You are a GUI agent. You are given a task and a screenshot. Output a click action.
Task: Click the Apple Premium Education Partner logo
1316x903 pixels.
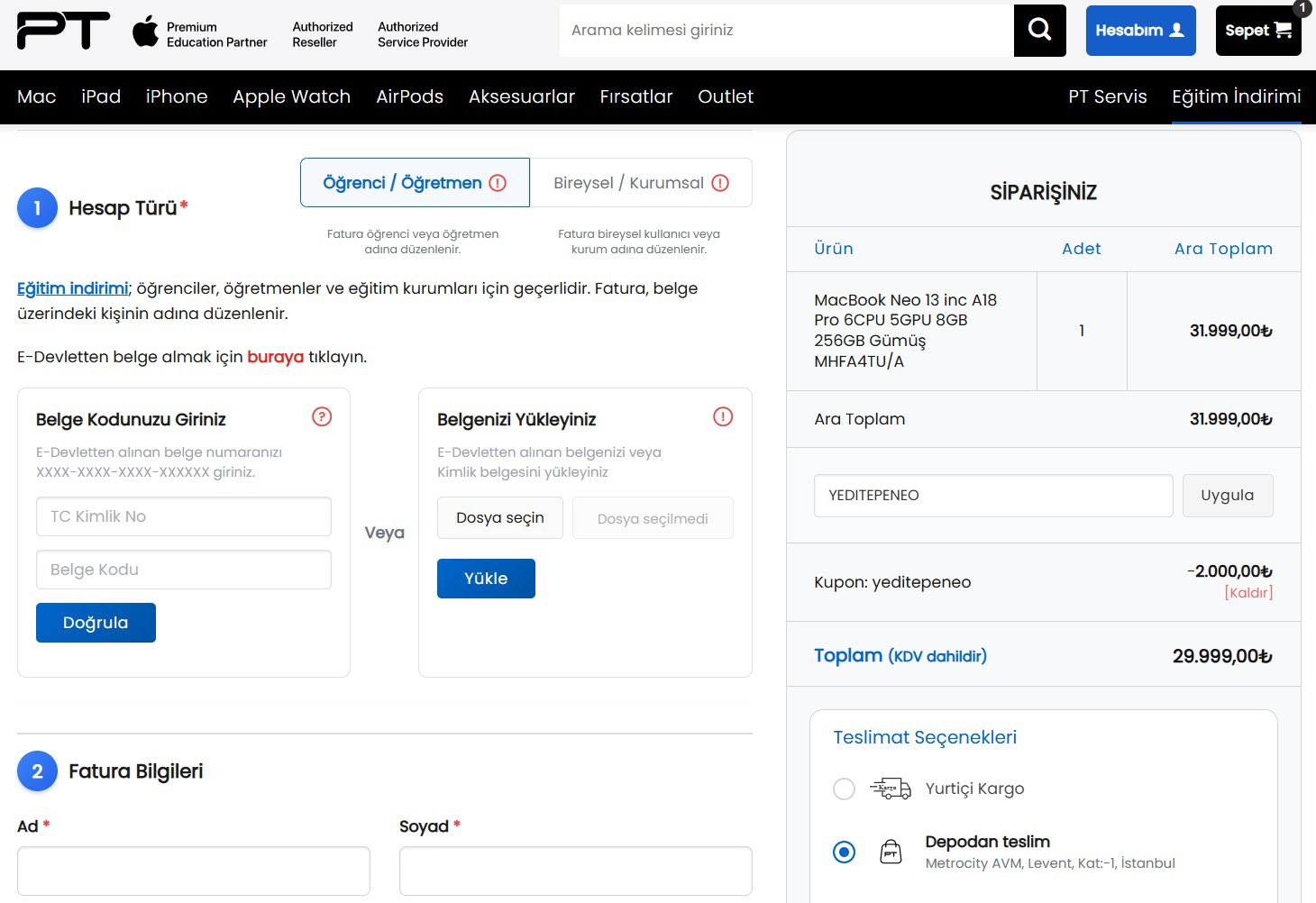(200, 34)
